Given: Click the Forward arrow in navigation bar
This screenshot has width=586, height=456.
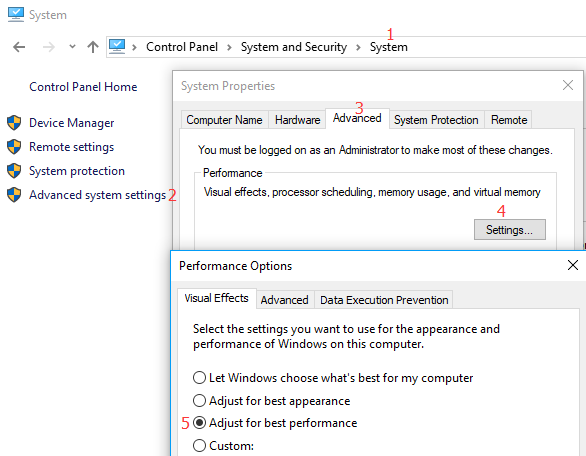Looking at the screenshot, I should click(x=49, y=47).
